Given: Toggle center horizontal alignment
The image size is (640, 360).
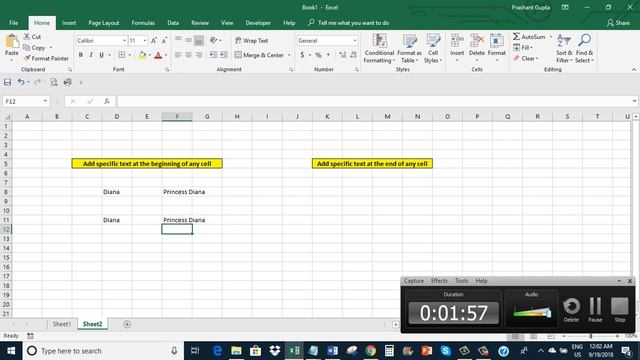Looking at the screenshot, I should click(x=189, y=55).
